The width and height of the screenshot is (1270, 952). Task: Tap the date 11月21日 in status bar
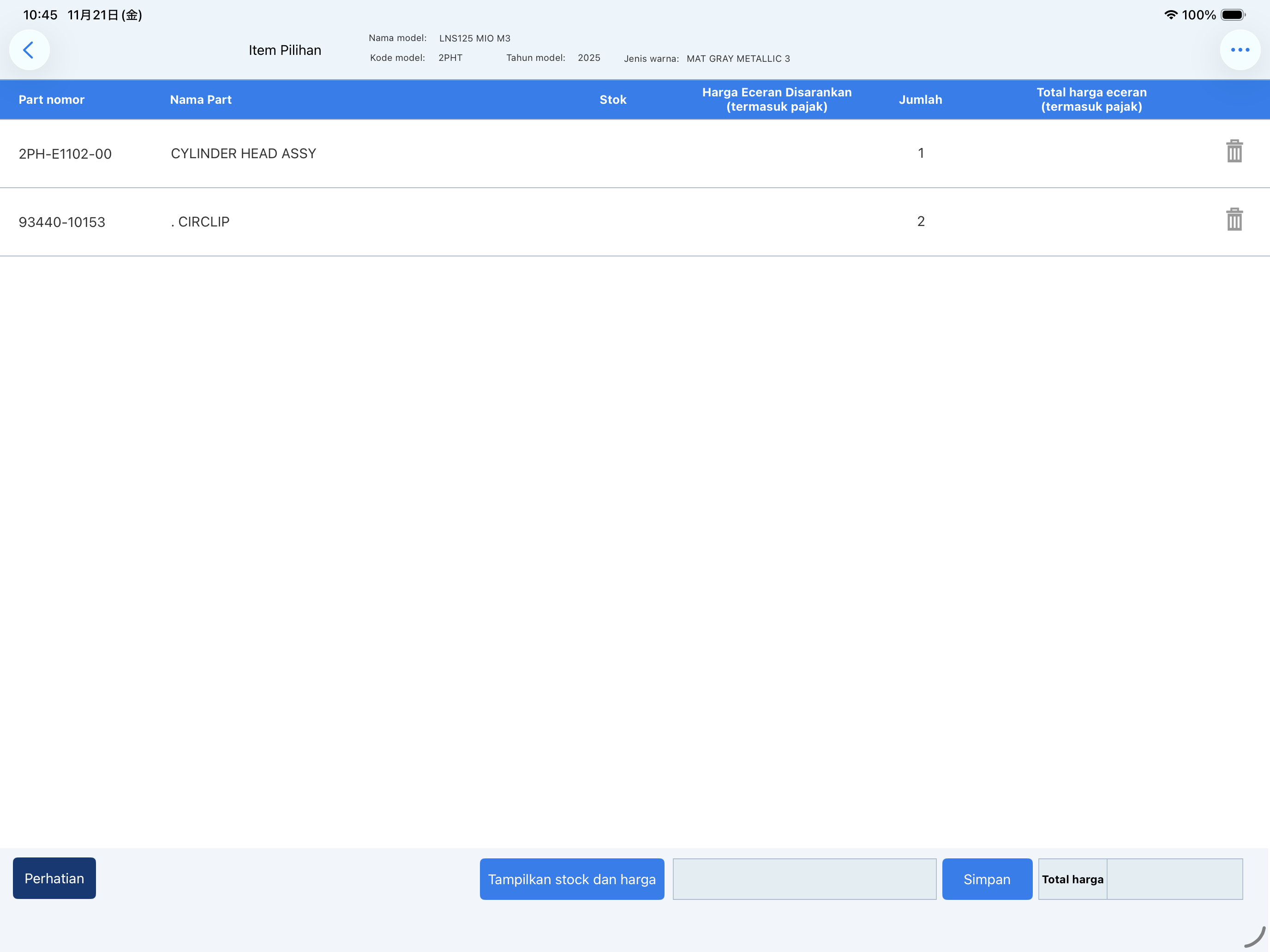tap(105, 15)
